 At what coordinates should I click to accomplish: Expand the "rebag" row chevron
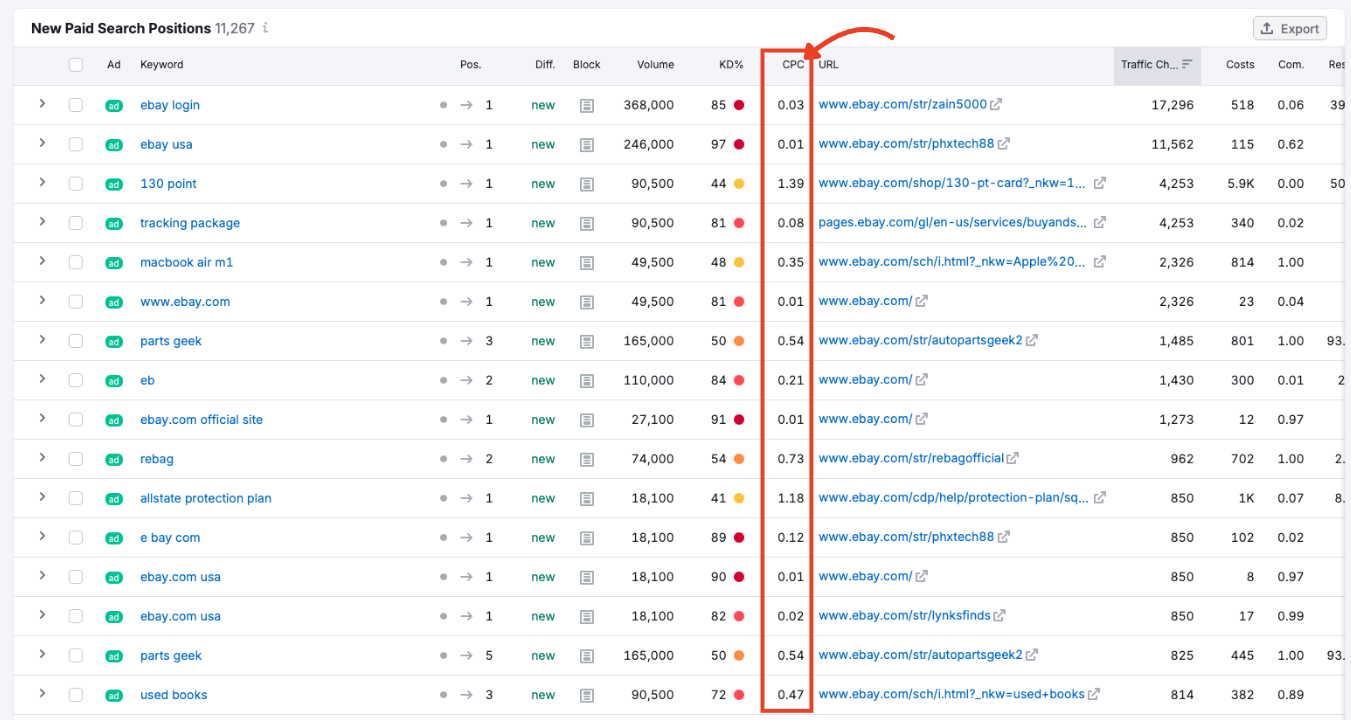pos(42,458)
